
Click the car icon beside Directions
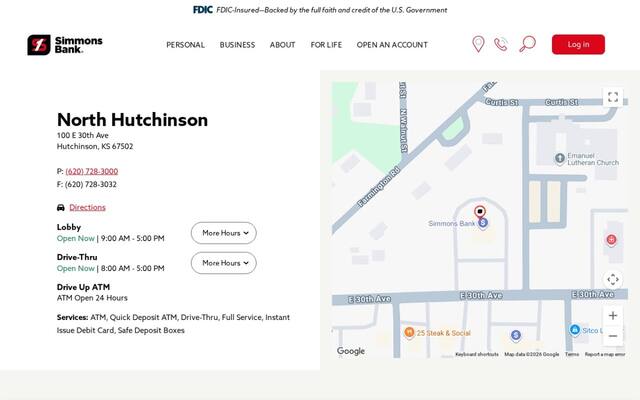point(61,208)
